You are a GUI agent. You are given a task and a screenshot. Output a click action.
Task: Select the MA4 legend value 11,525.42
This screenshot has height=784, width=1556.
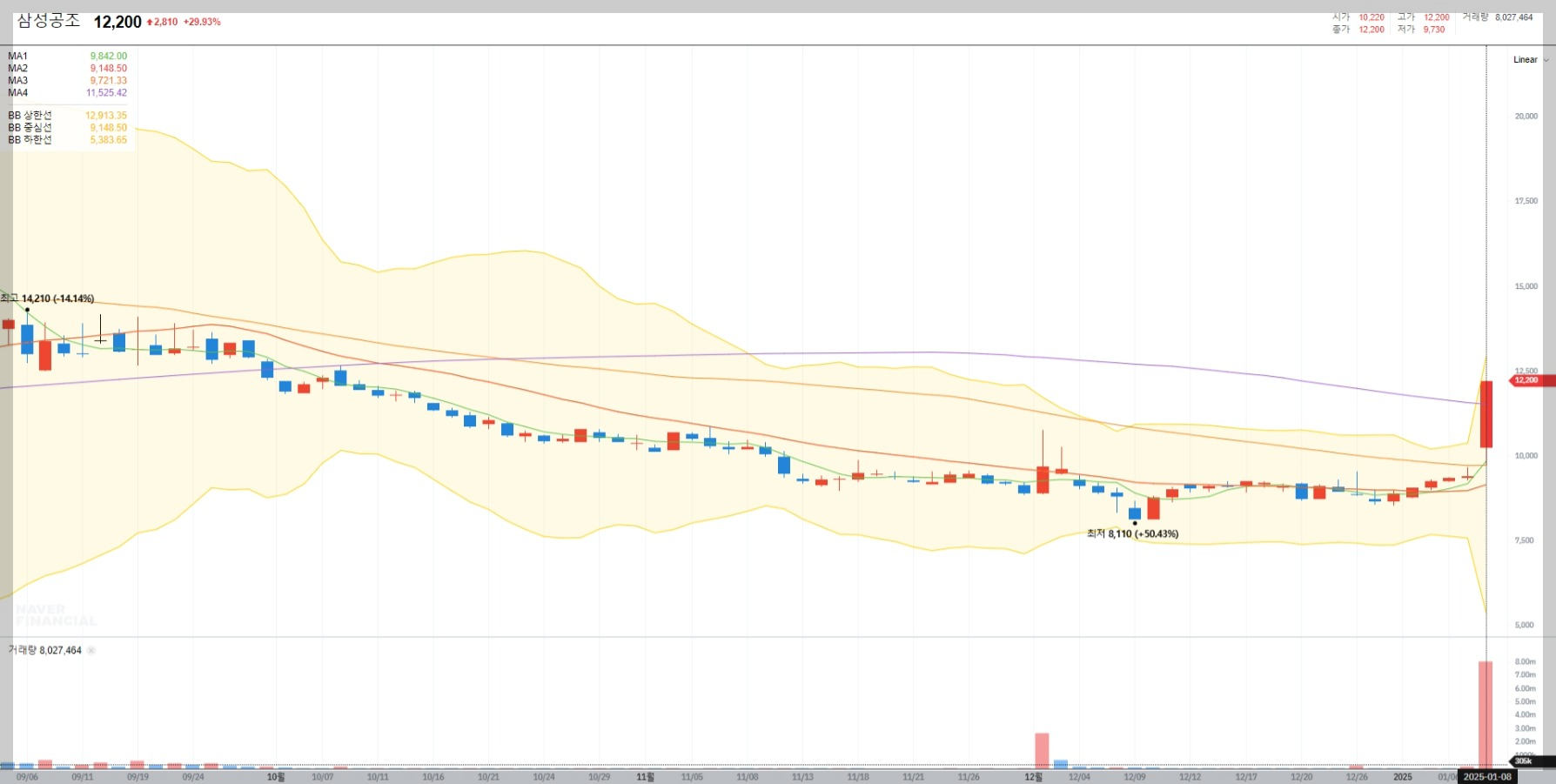[x=106, y=93]
